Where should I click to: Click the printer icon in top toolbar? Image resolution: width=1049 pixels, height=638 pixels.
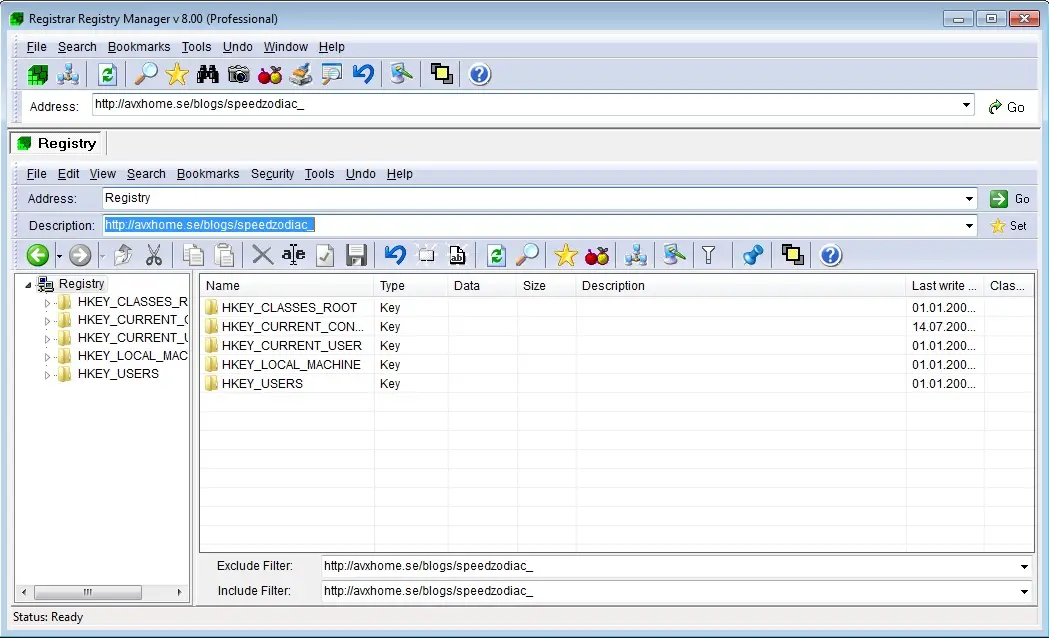click(x=300, y=74)
